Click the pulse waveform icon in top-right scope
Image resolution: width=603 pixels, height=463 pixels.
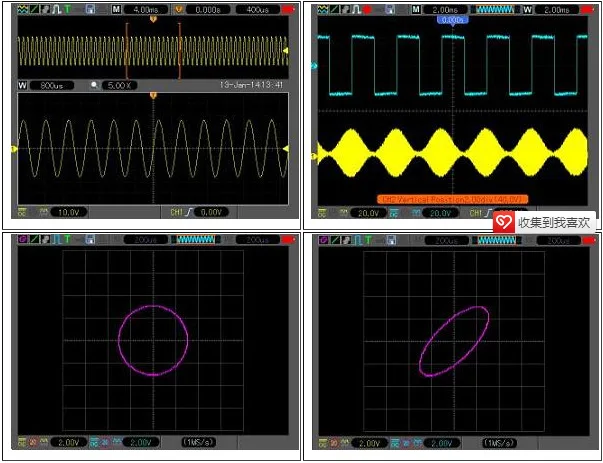pyautogui.click(x=357, y=9)
